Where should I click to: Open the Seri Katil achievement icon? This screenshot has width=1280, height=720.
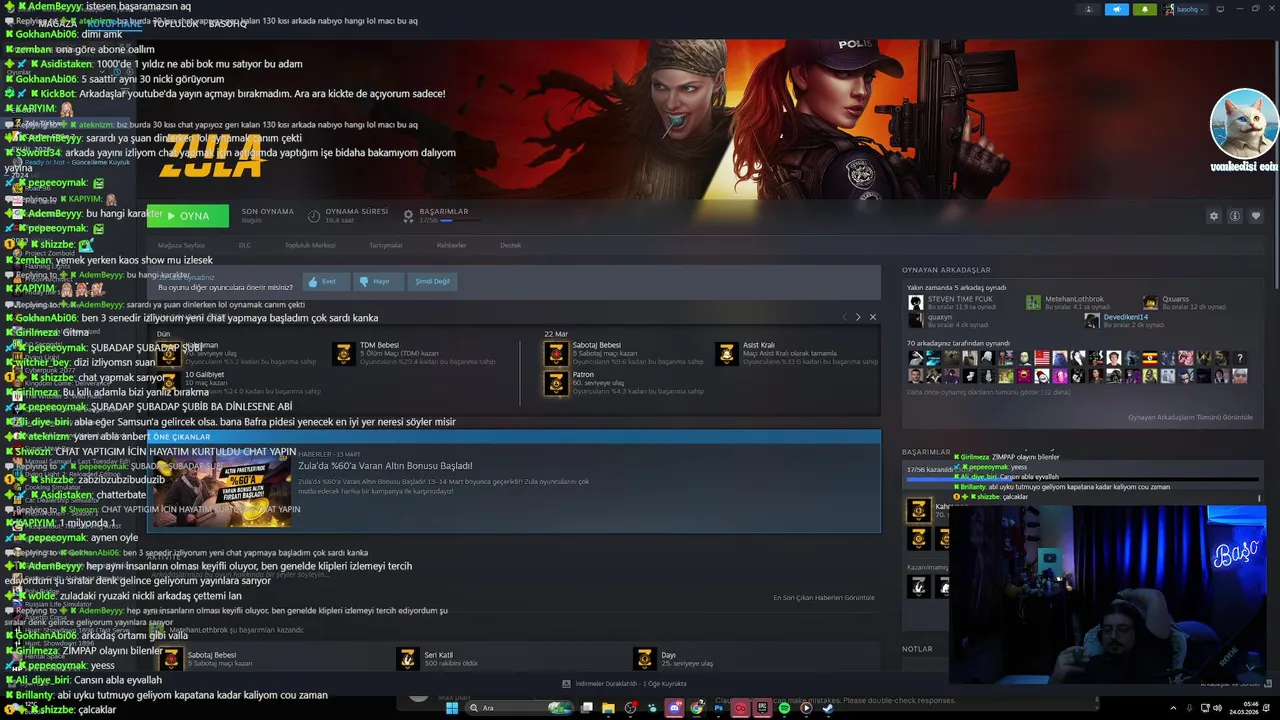(407, 659)
